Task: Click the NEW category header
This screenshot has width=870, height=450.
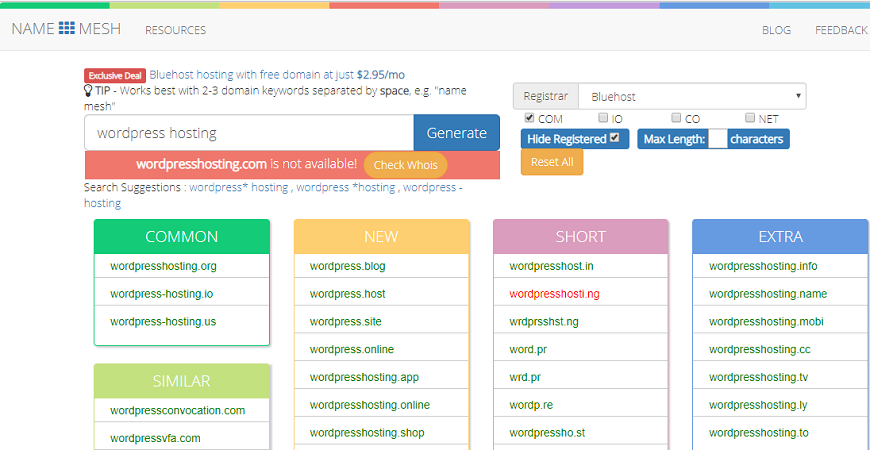Action: point(381,237)
